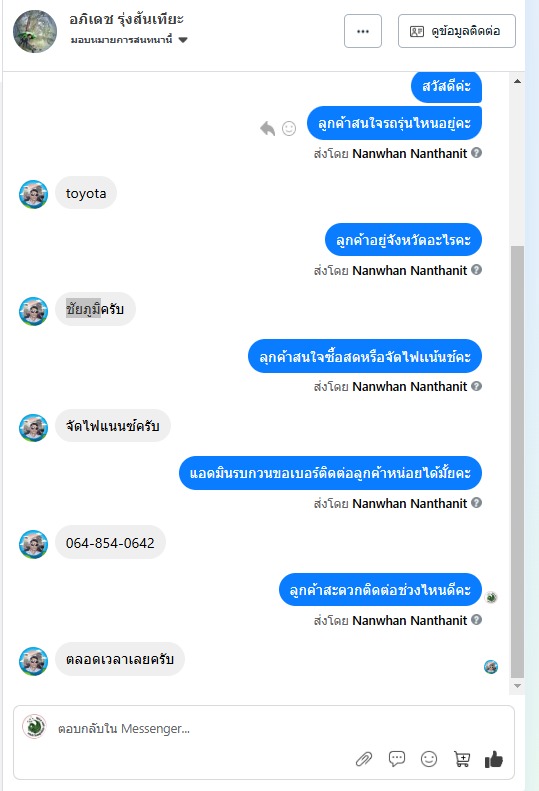Viewport: 539px width, 791px height.
Task: Click customer avatar beside toyota message
Action: click(x=33, y=194)
